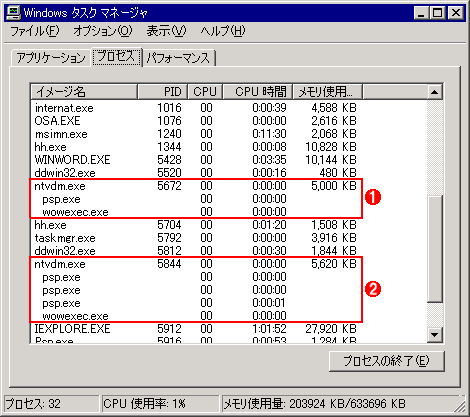
Task: Open the 表示(V) menu
Action: [x=166, y=31]
